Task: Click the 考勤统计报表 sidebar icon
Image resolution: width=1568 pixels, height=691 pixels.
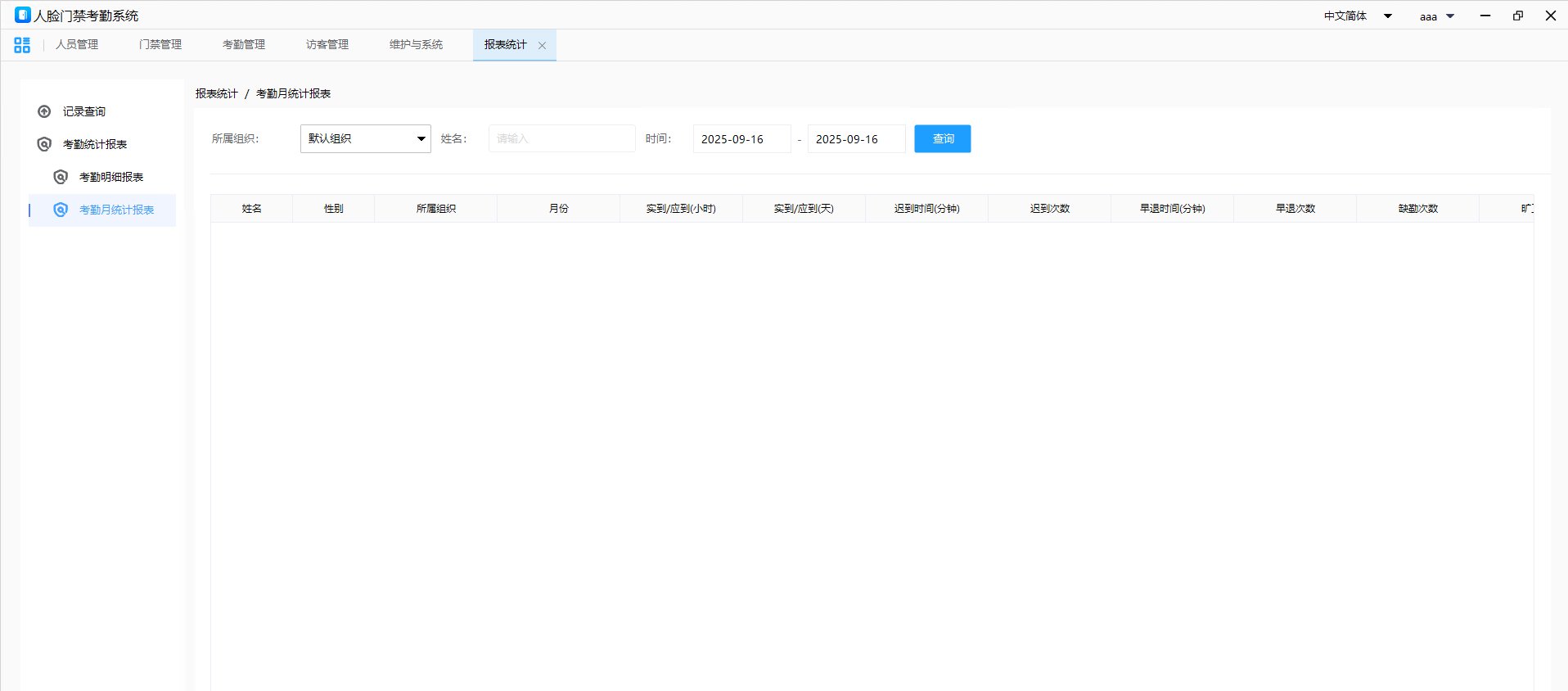Action: [44, 144]
